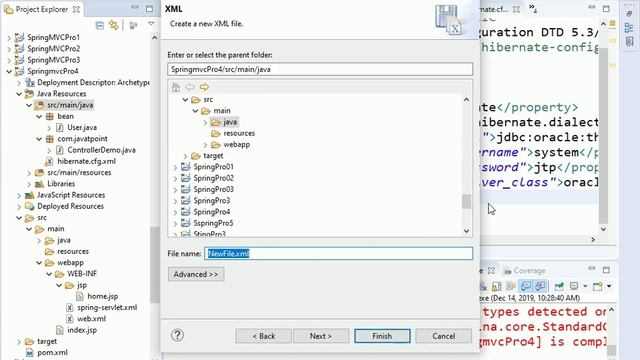The height and width of the screenshot is (360, 640).
Task: Click the Cancel button
Action: (443, 336)
